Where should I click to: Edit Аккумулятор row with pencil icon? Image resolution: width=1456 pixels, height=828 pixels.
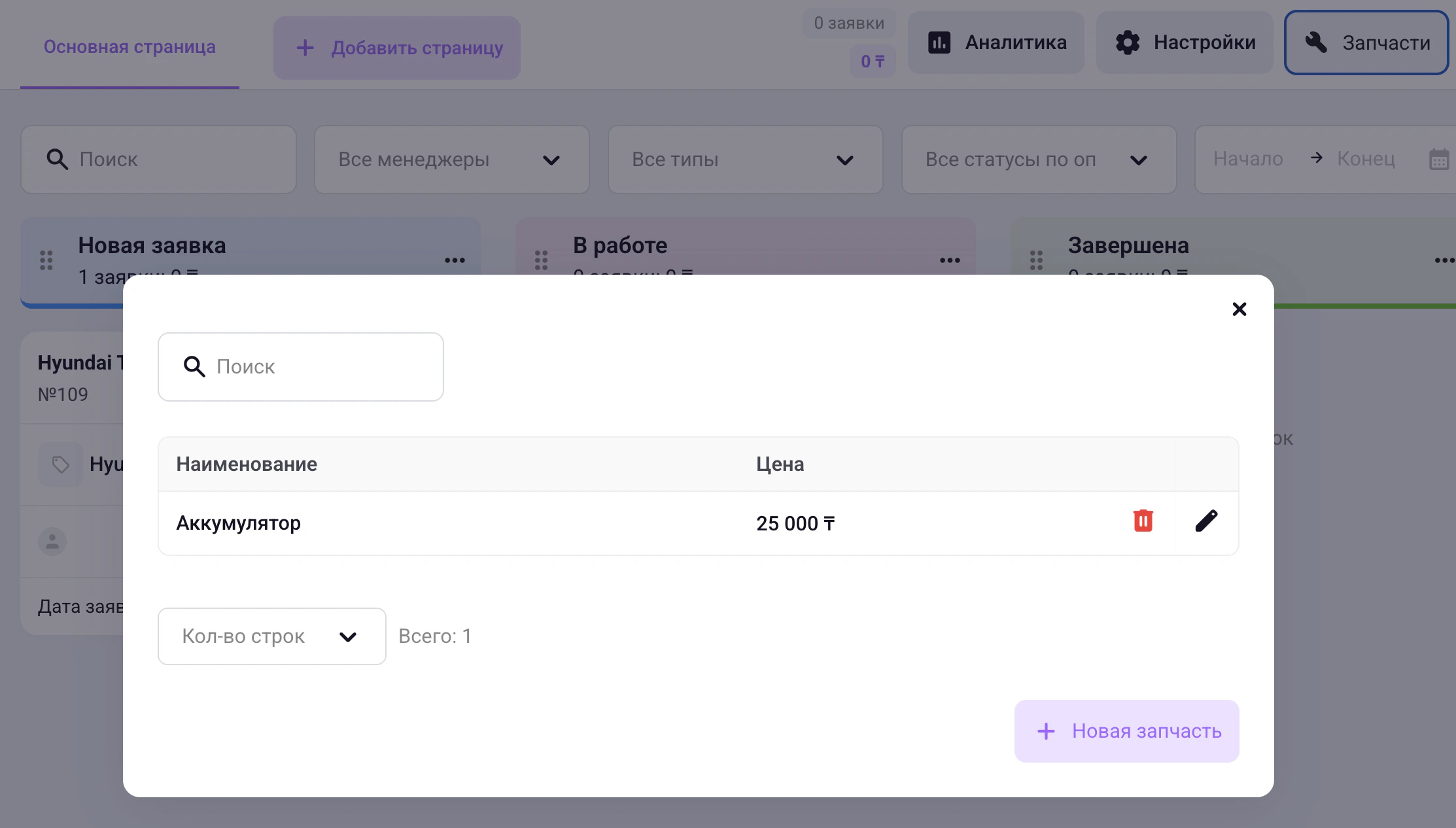pos(1206,521)
